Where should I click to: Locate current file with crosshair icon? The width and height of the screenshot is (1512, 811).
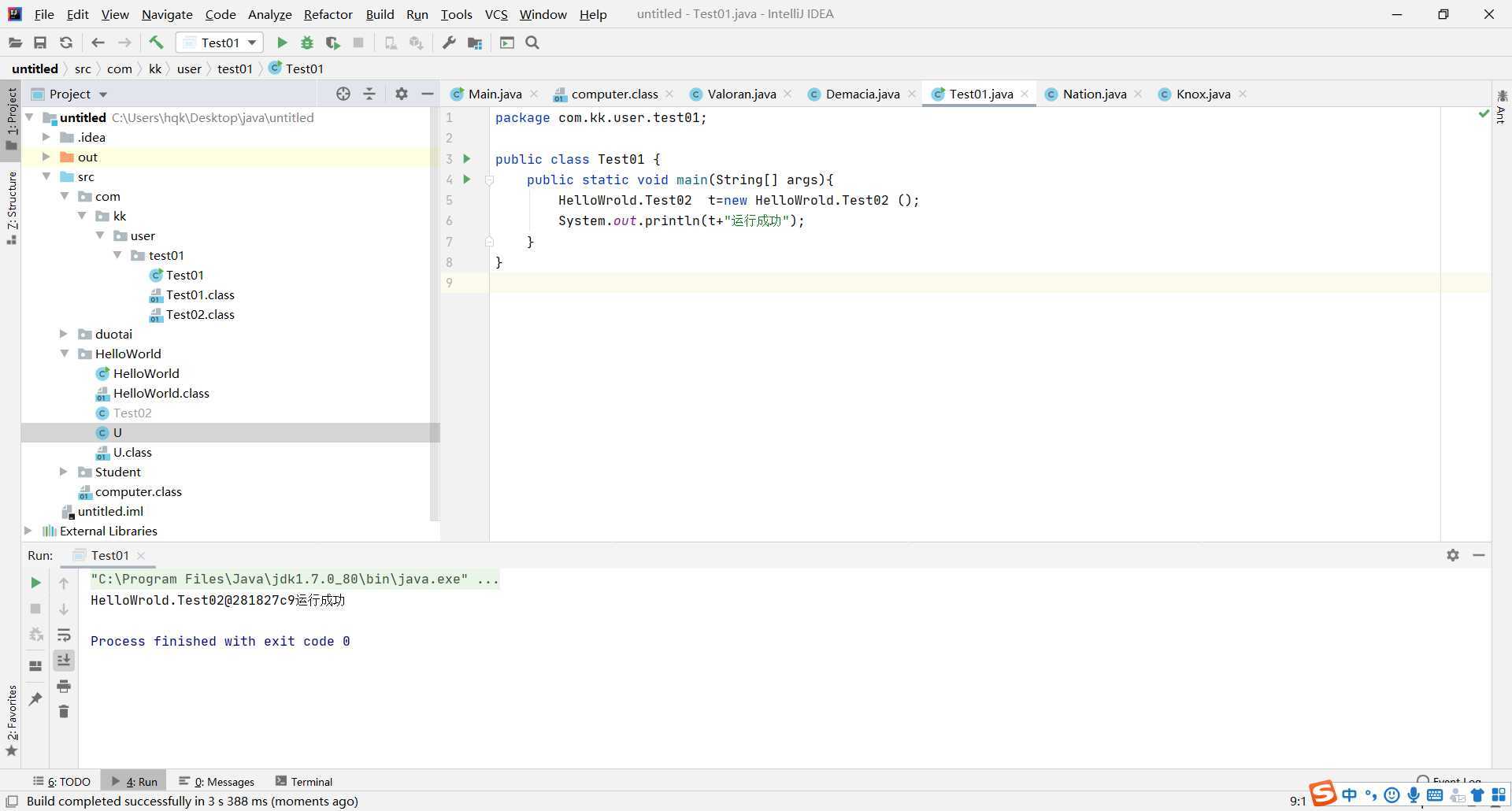click(x=343, y=94)
